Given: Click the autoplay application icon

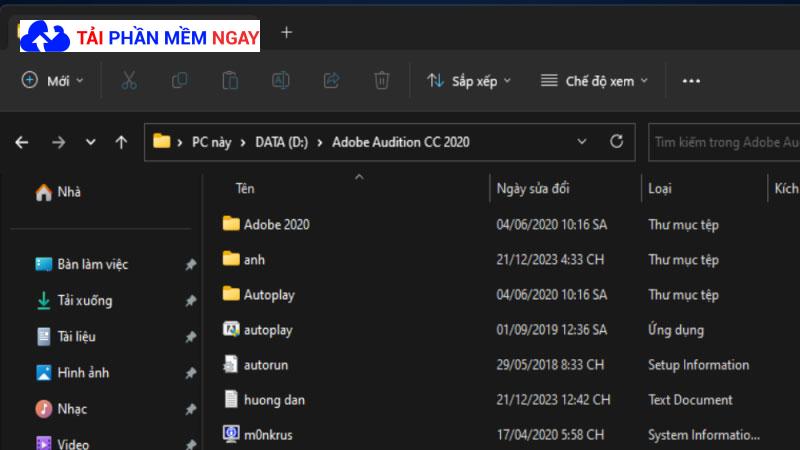Looking at the screenshot, I should pos(231,329).
